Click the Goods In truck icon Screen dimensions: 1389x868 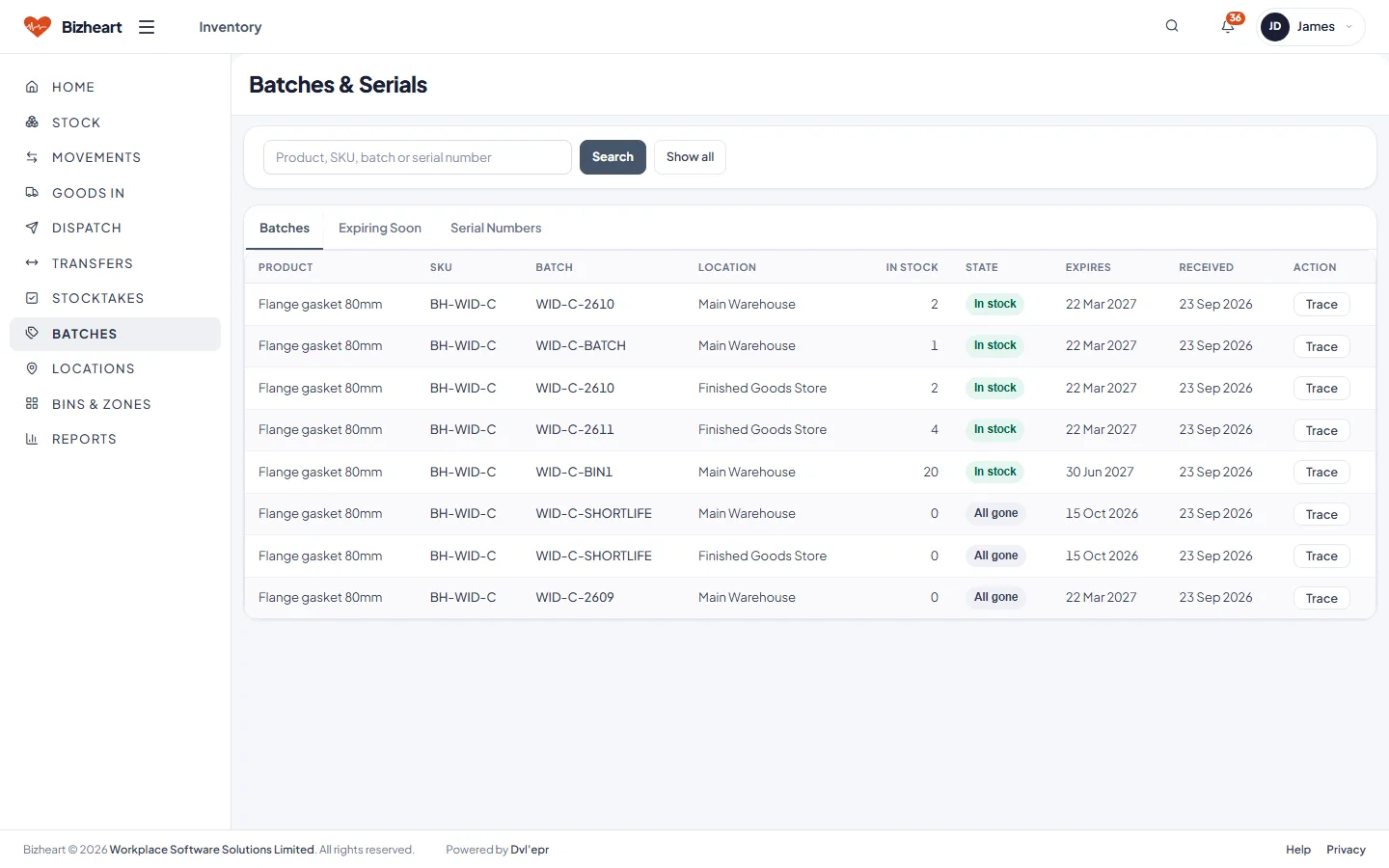32,193
